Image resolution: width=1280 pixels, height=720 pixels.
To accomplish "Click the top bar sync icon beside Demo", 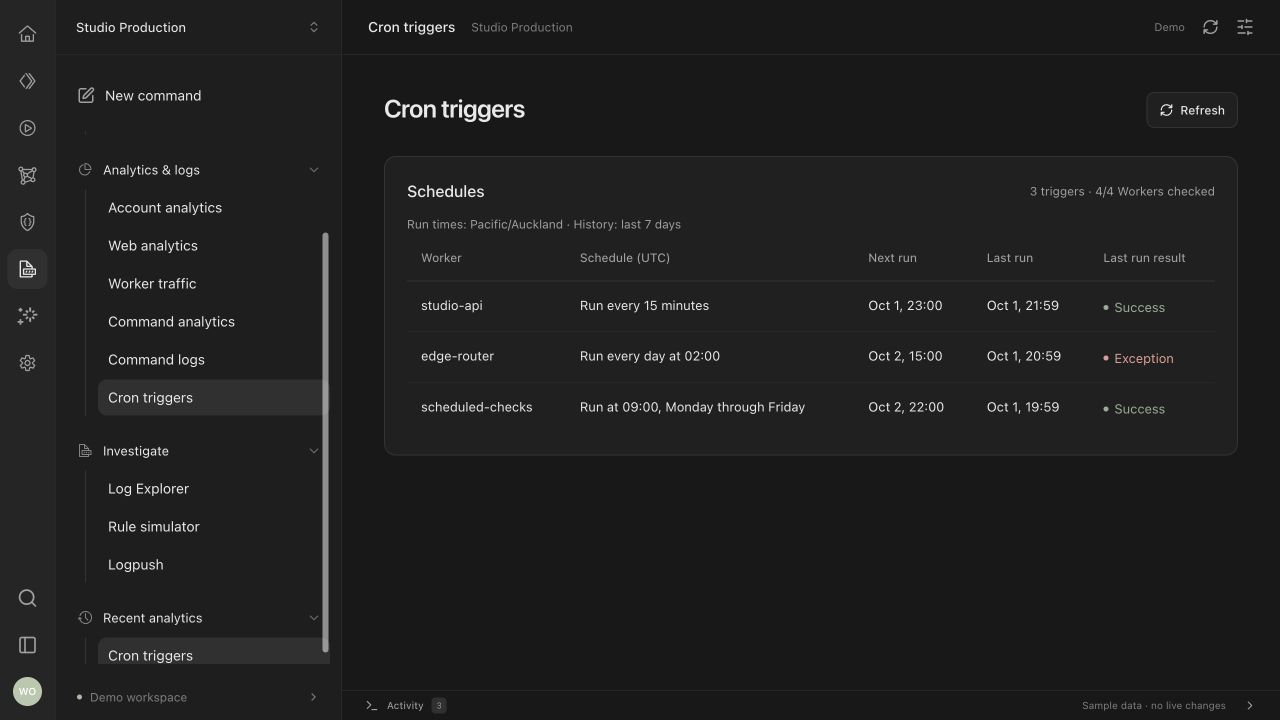I will point(1210,27).
